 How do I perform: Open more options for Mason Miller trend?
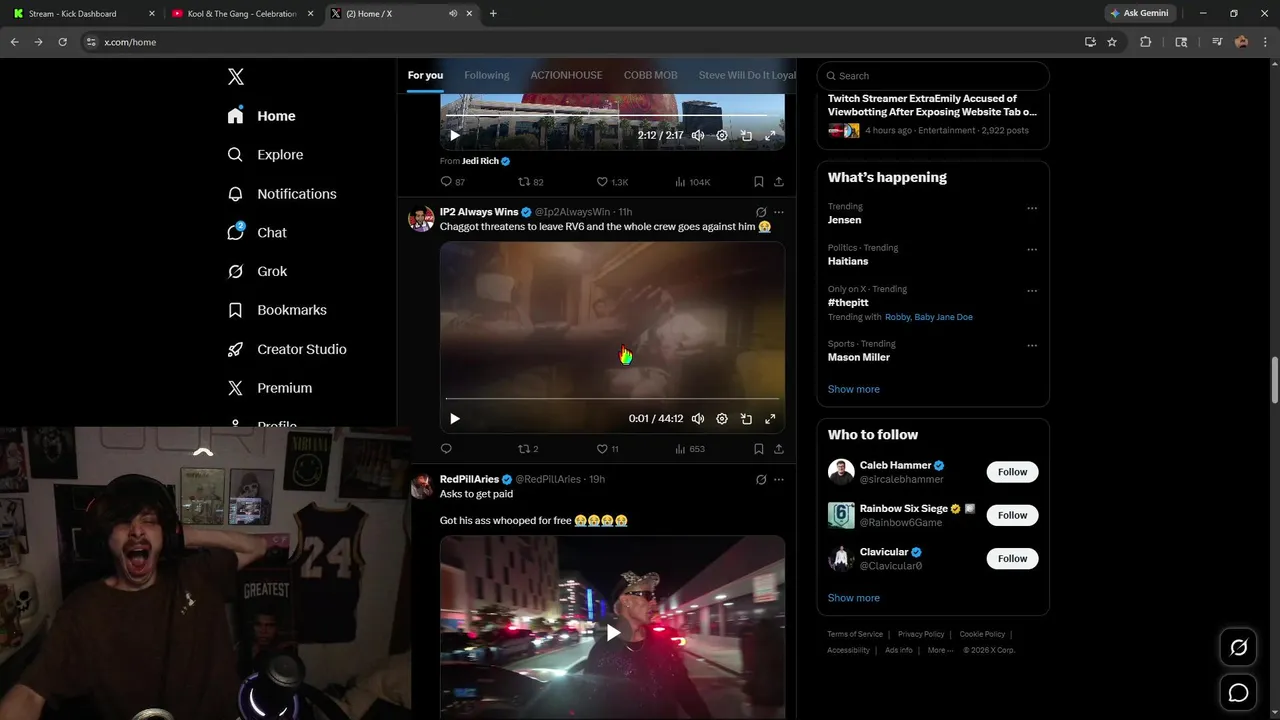1032,346
